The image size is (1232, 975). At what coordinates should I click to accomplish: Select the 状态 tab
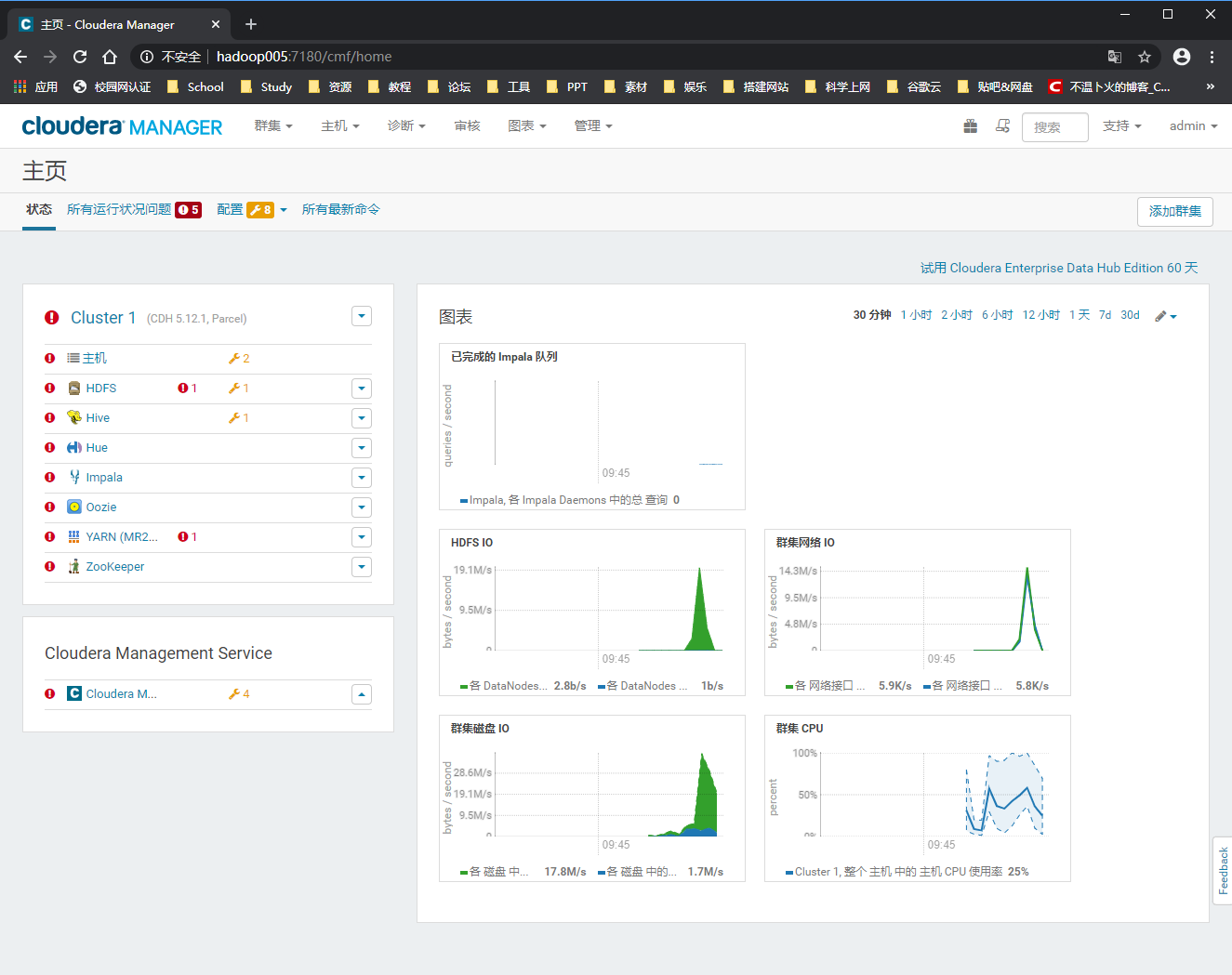(x=39, y=210)
